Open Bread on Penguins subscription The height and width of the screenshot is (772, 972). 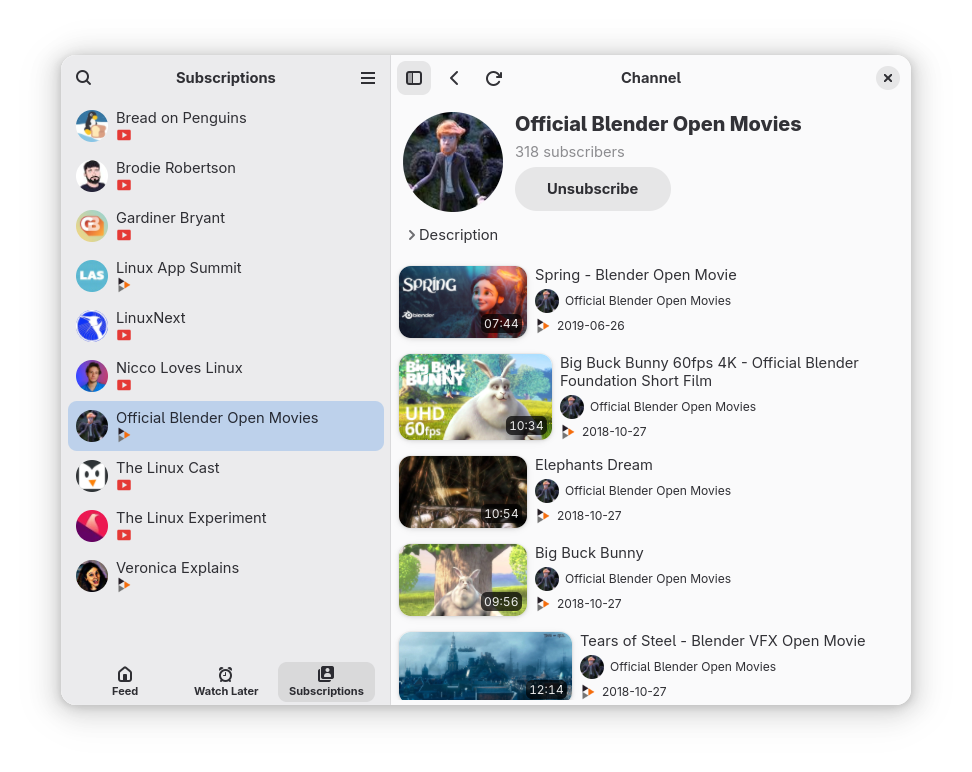tap(226, 126)
